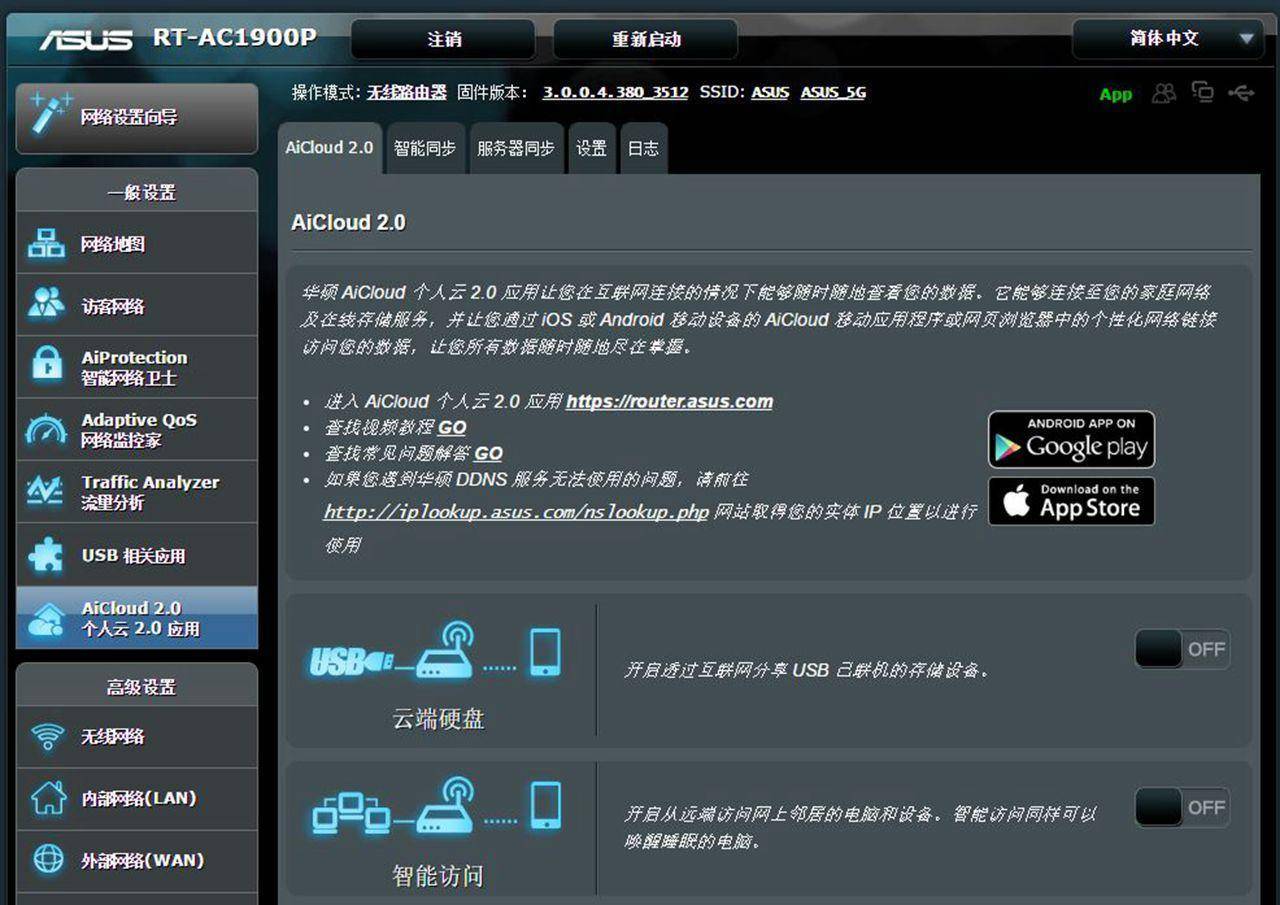
Task: Enable the 云端硬盘 Cloud Disk toggle
Action: (1183, 649)
